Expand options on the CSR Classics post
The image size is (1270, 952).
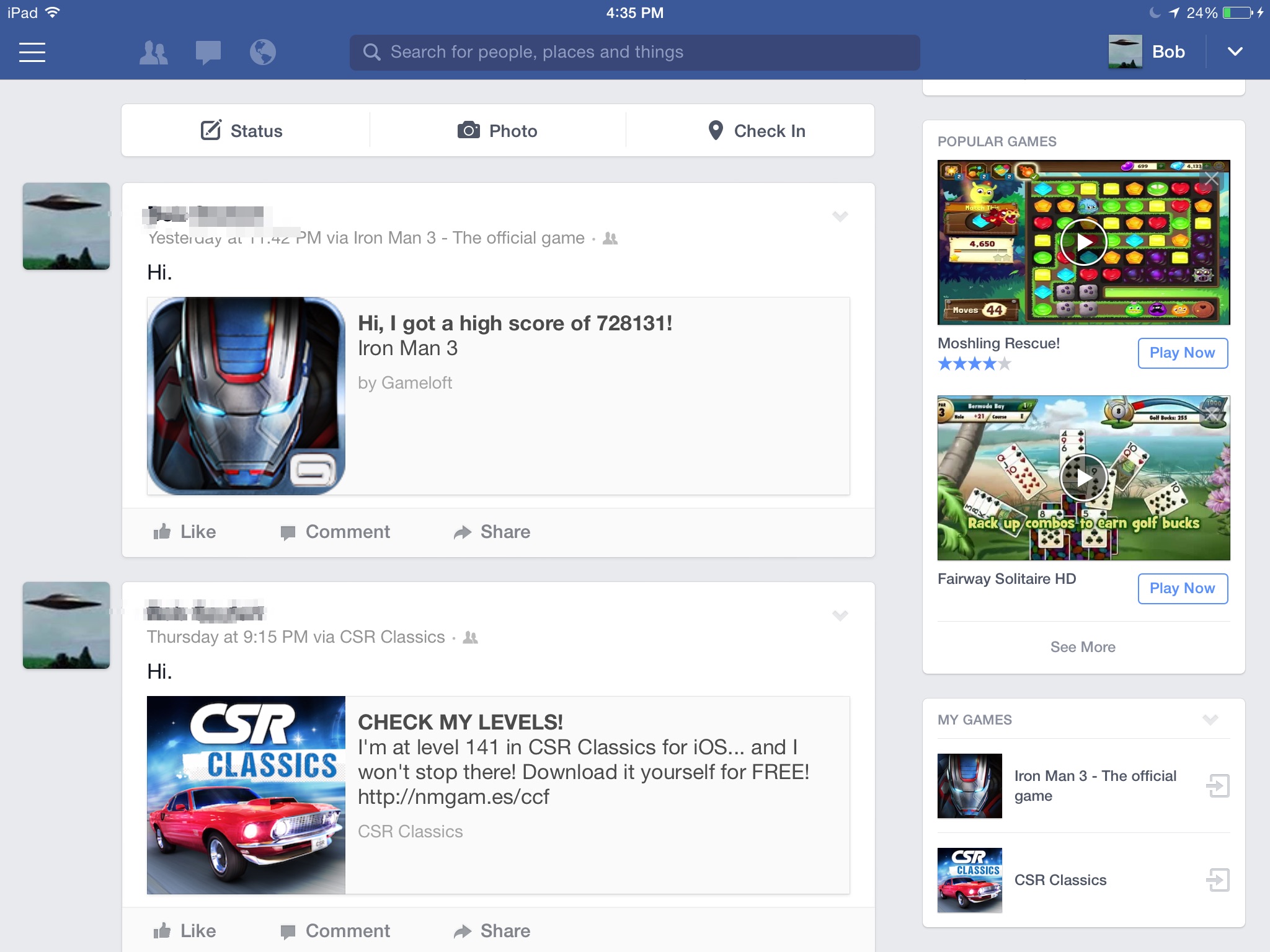click(840, 616)
